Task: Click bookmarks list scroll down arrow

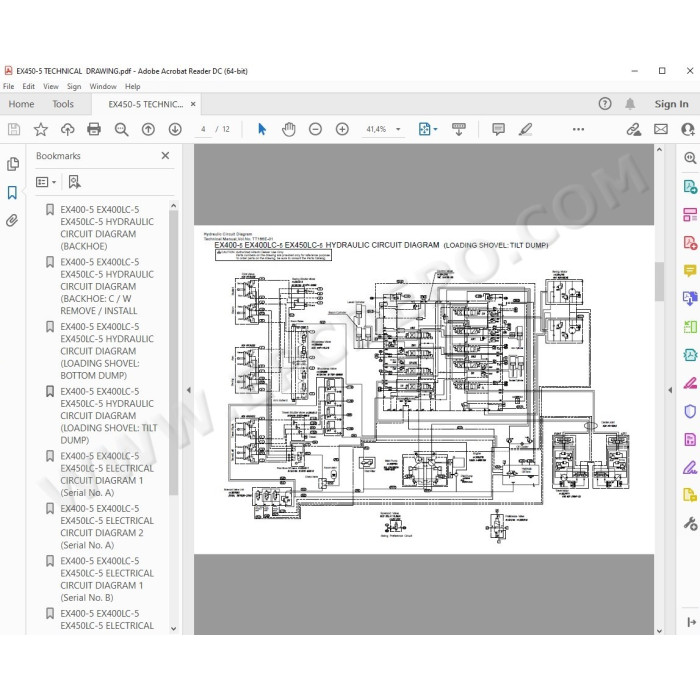Action: tap(174, 629)
